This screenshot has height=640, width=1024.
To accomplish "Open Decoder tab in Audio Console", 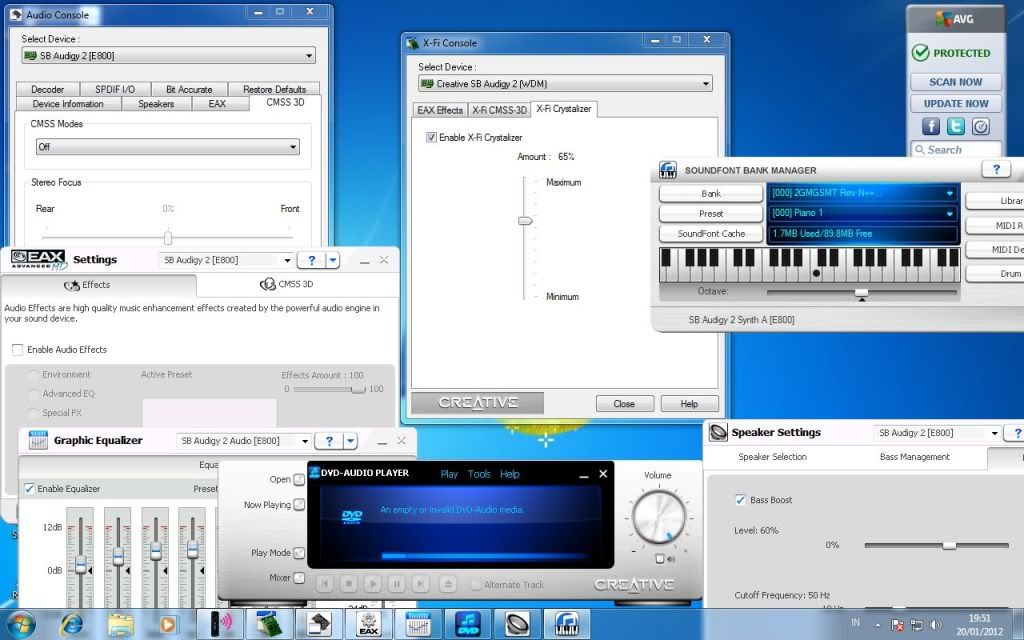I will pyautogui.click(x=48, y=89).
